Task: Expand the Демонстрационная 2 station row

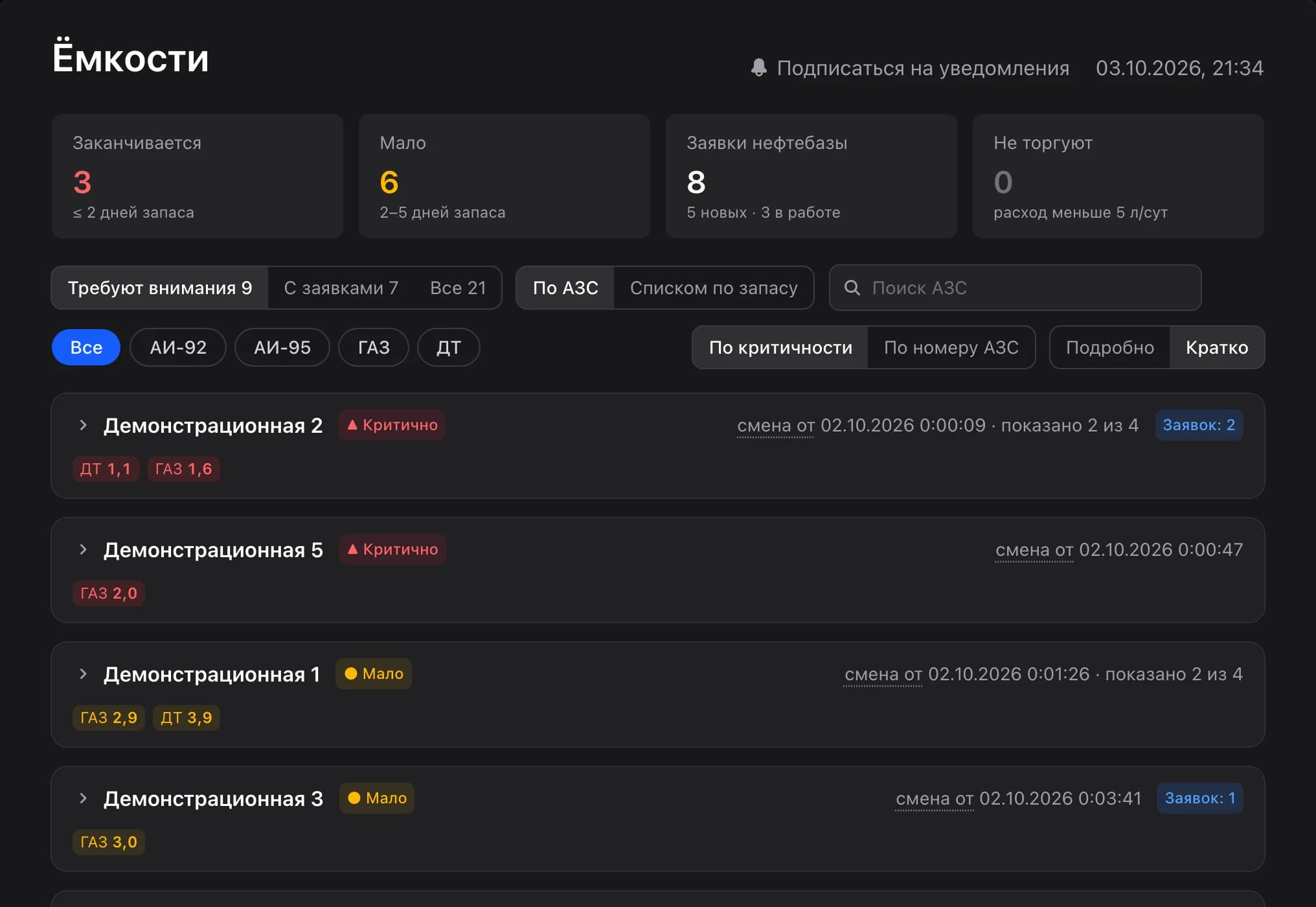Action: pos(83,425)
